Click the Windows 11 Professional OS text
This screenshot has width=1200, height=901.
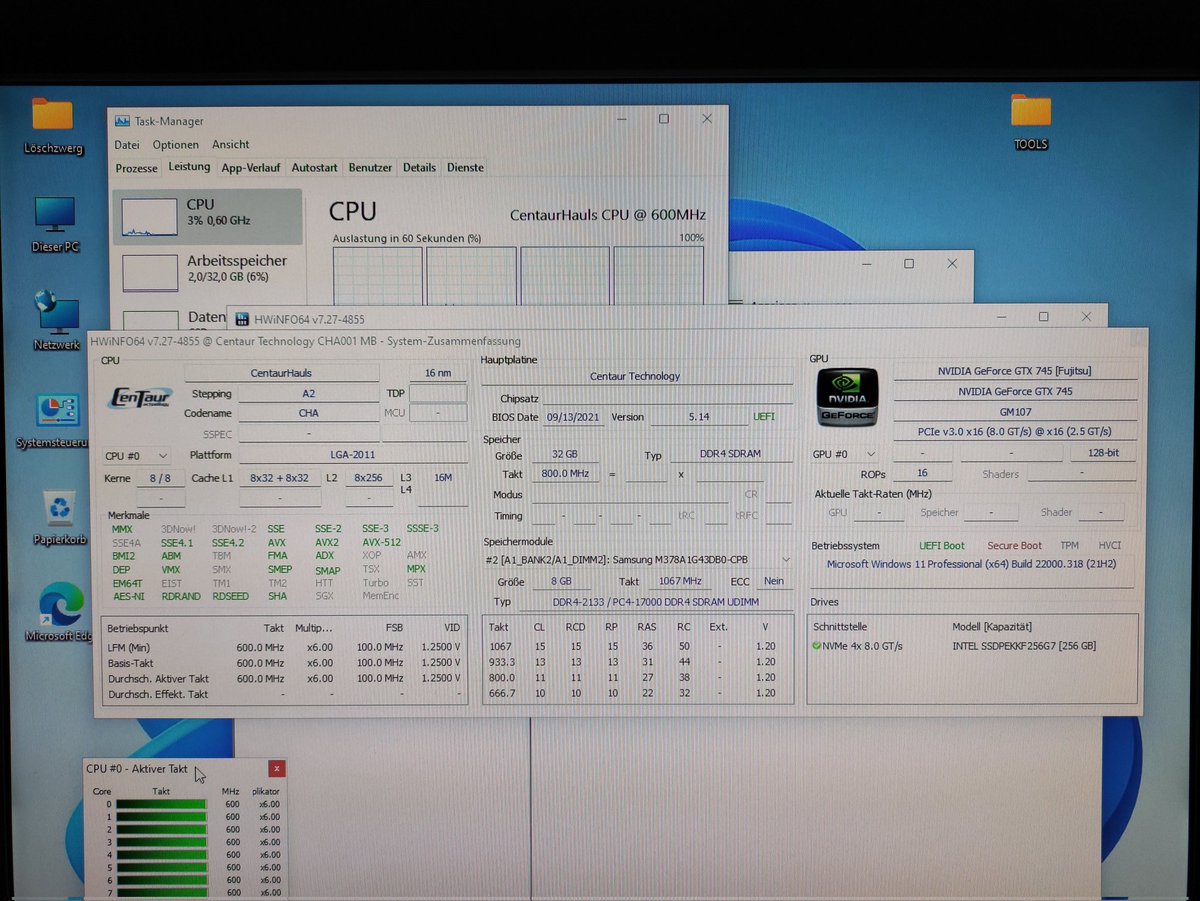(969, 563)
